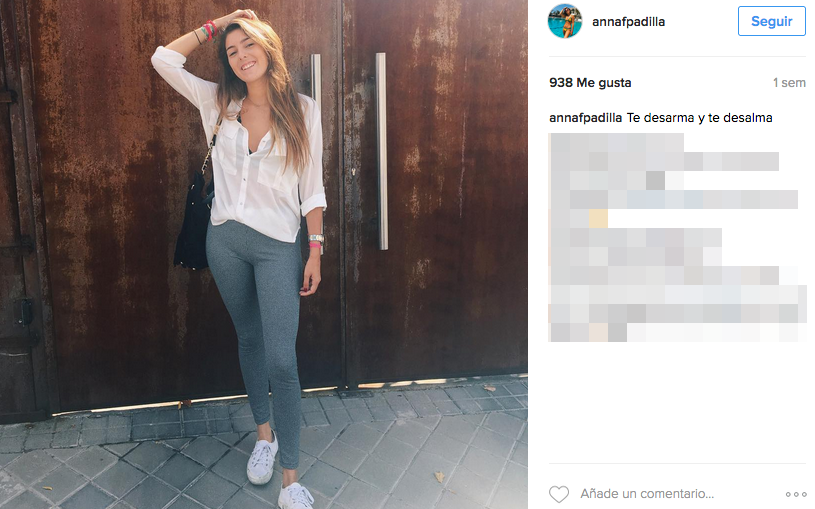Click the first blurred comment line

click(x=616, y=142)
